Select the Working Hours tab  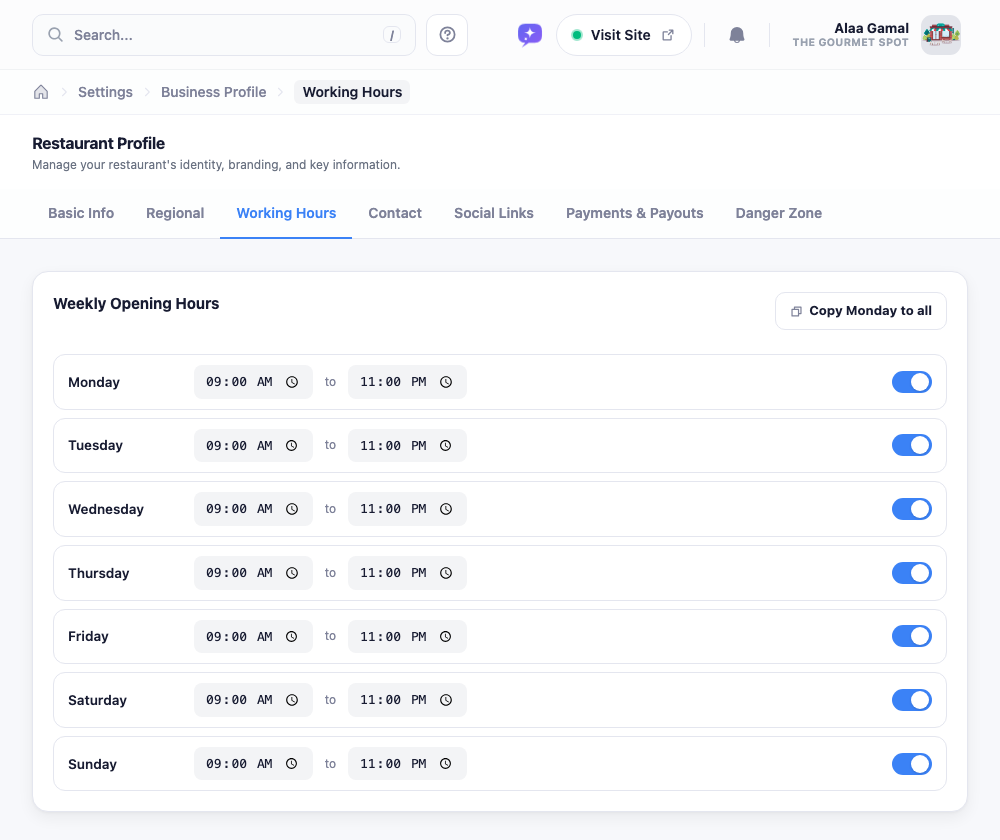(x=286, y=213)
